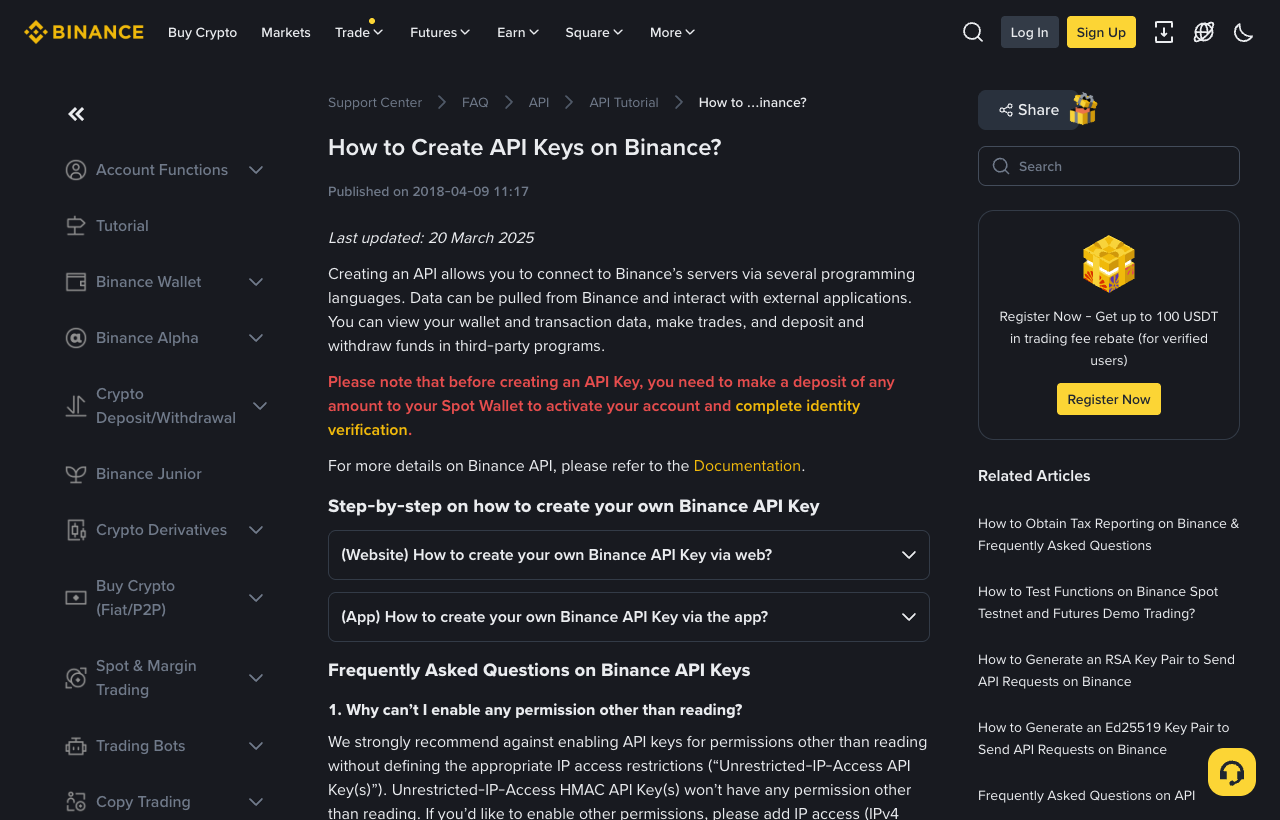Click the Binance logo

(x=84, y=32)
